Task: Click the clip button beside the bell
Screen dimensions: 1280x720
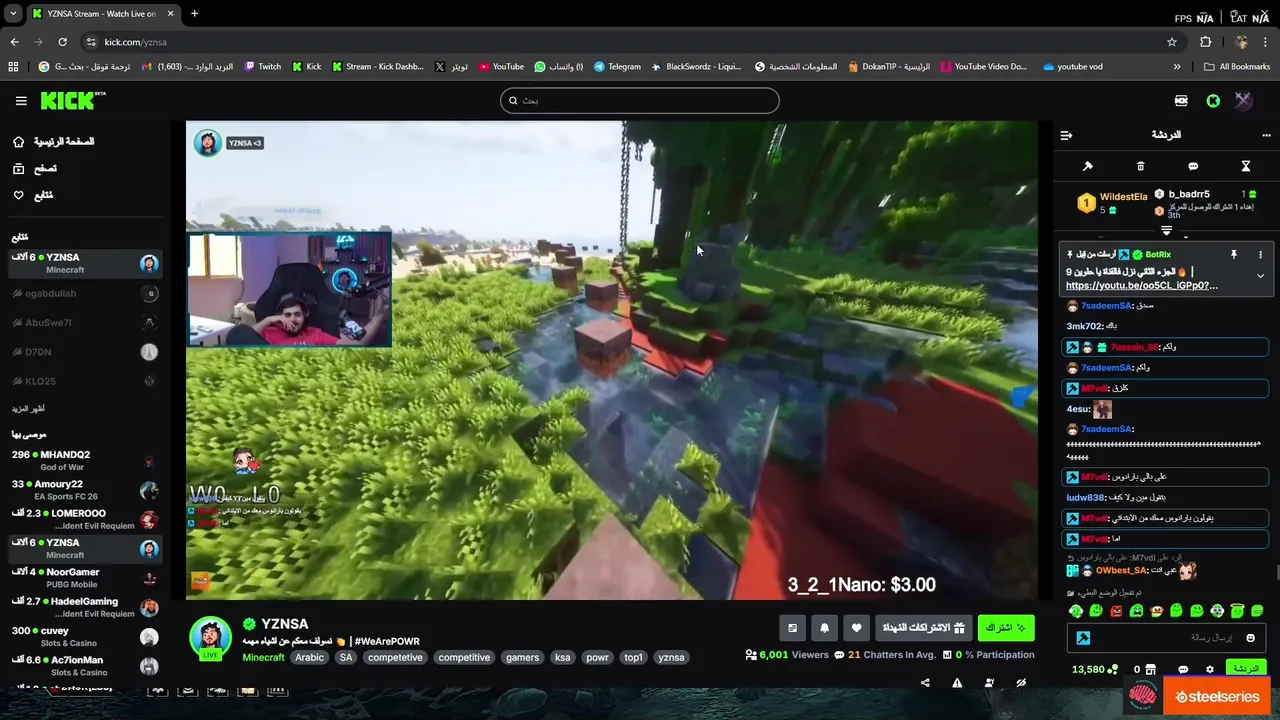Action: coord(792,628)
